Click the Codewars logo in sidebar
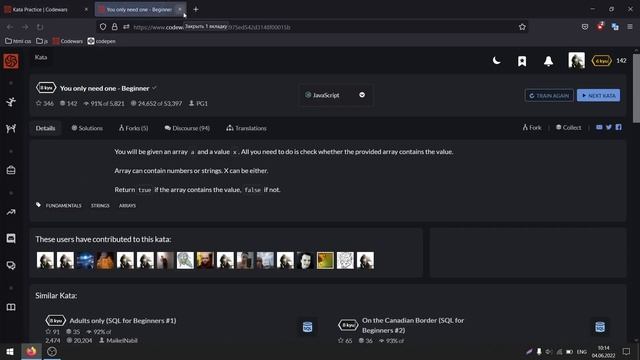Image resolution: width=640 pixels, height=360 pixels. tap(11, 61)
